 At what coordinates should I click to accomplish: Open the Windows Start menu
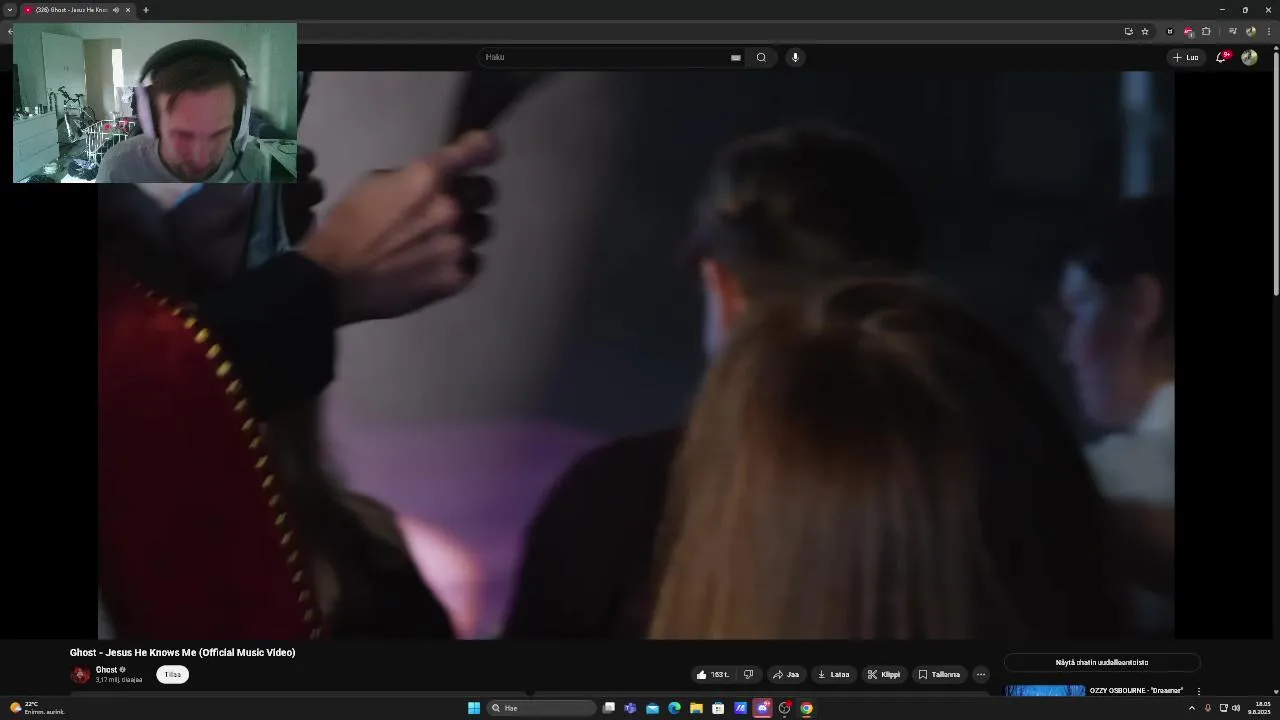pyautogui.click(x=474, y=708)
